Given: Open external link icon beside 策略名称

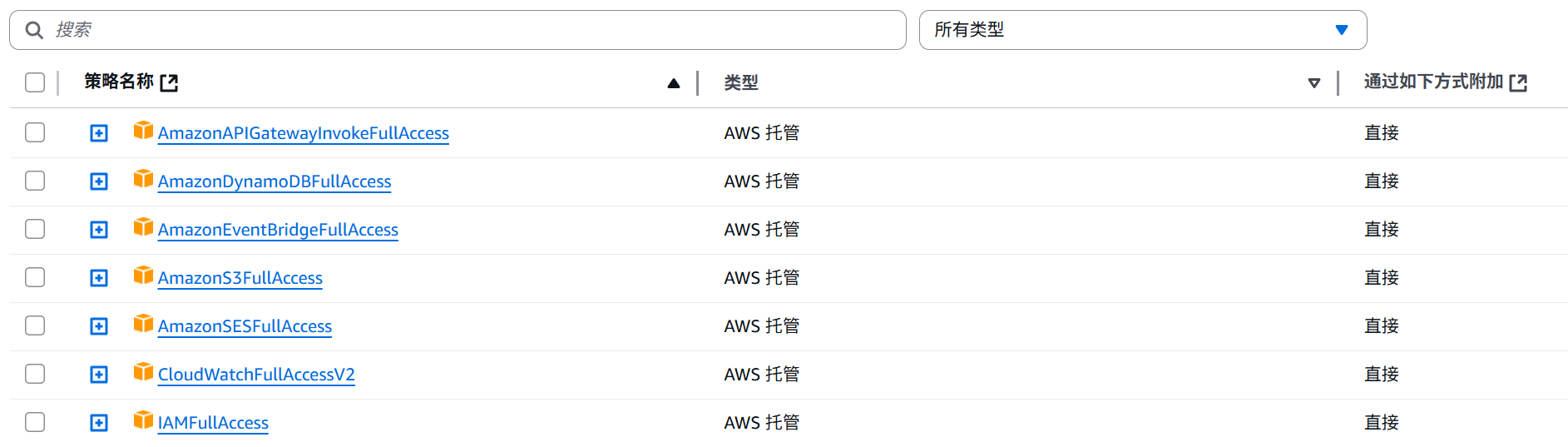Looking at the screenshot, I should [x=169, y=82].
